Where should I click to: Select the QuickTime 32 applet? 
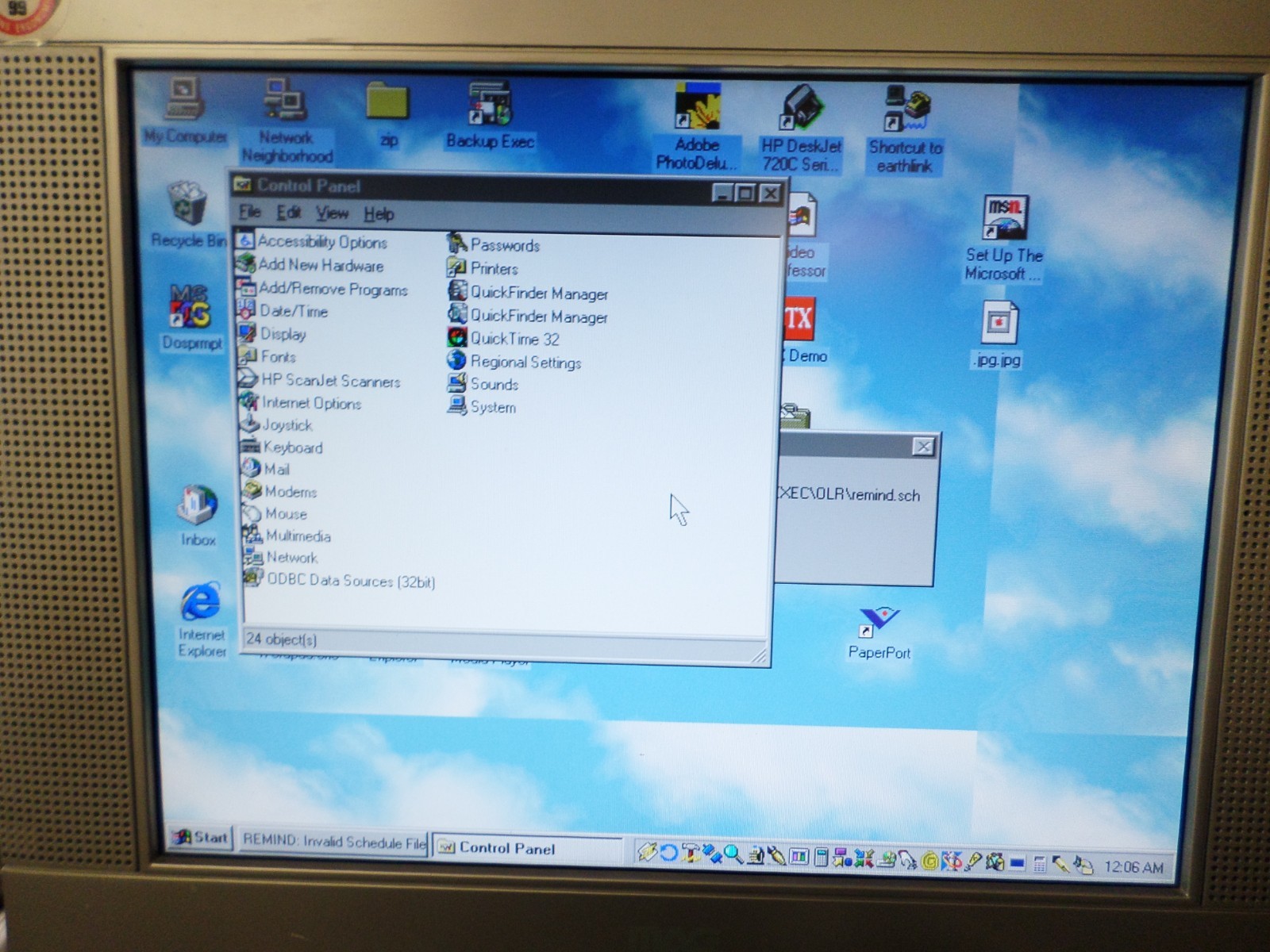point(503,339)
